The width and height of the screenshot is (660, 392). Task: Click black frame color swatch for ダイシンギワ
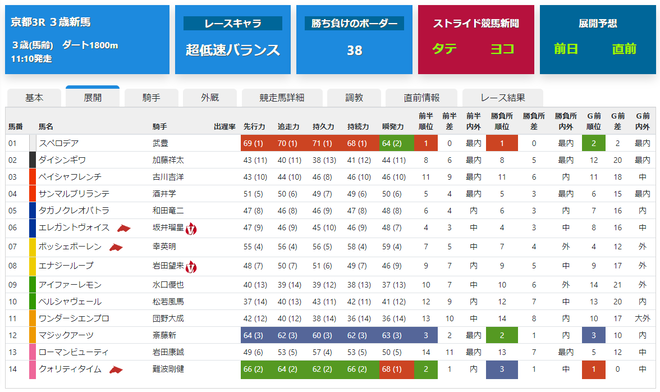click(x=32, y=160)
